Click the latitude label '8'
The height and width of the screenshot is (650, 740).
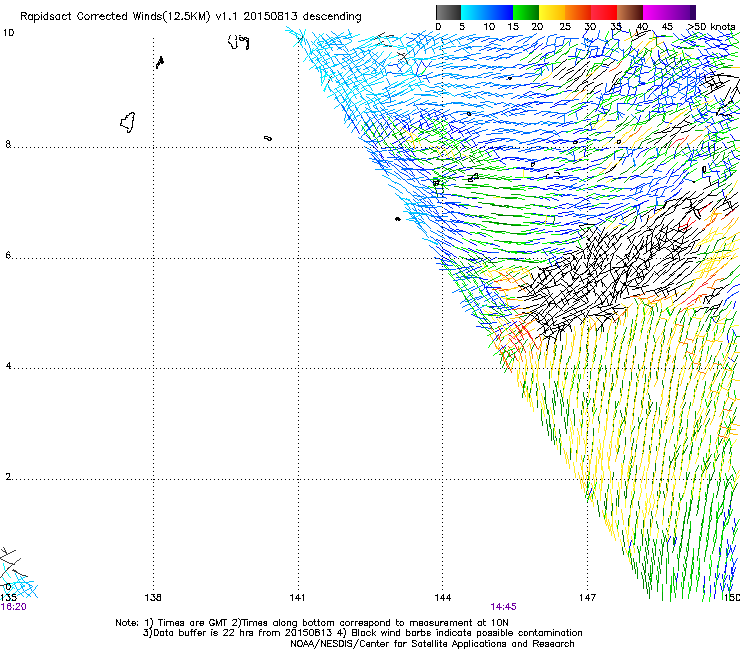tap(8, 144)
